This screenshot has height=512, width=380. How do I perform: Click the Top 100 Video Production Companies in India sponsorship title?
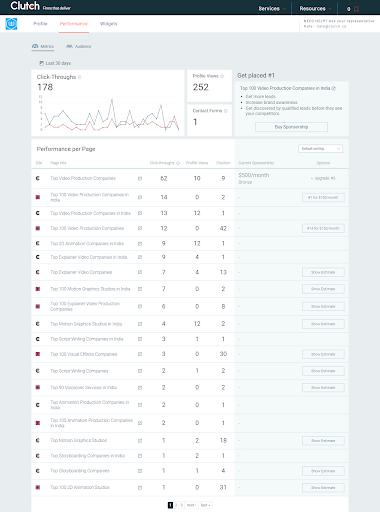coord(285,88)
